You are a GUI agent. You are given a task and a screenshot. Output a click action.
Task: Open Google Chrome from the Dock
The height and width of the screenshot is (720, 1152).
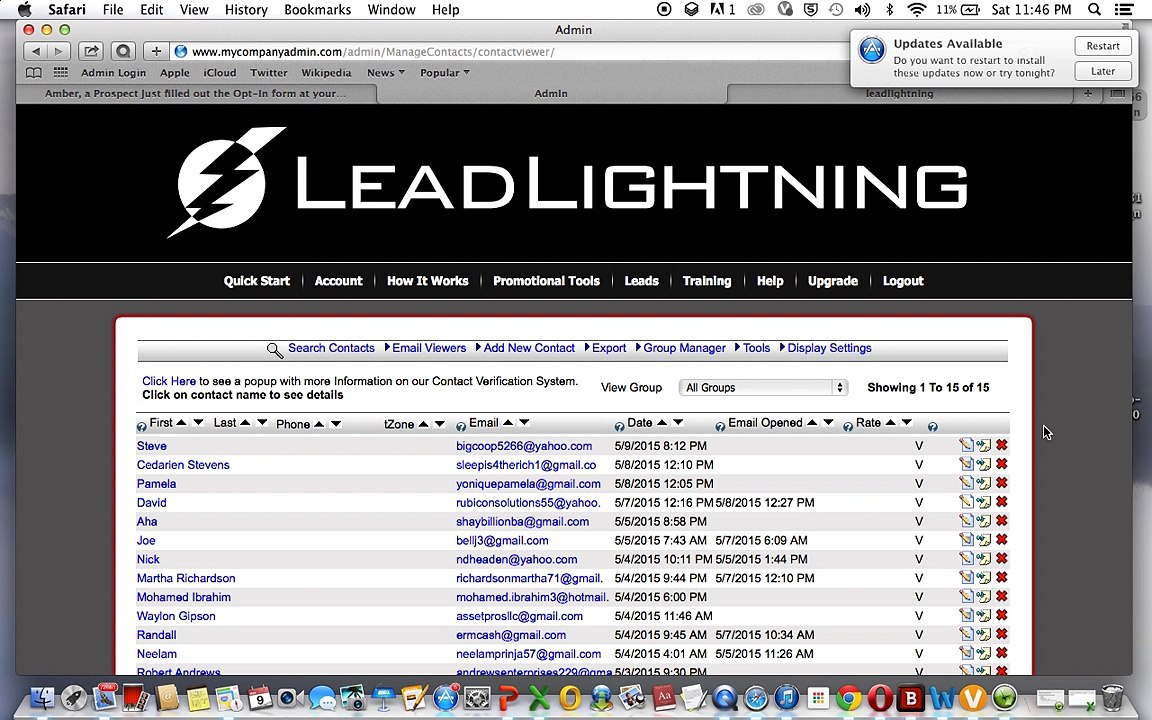pos(848,696)
